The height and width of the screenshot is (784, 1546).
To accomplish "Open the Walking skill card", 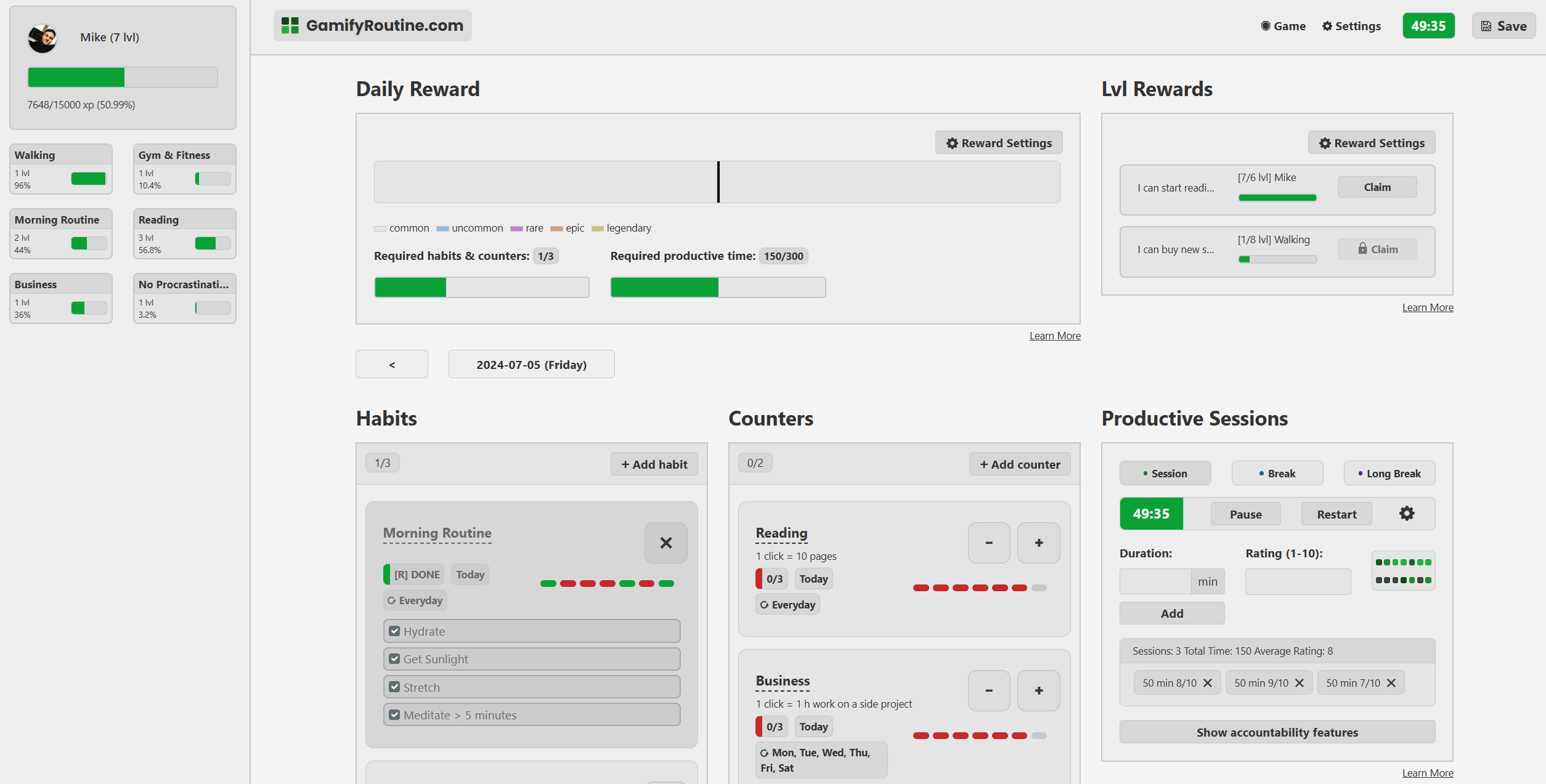I will [61, 169].
